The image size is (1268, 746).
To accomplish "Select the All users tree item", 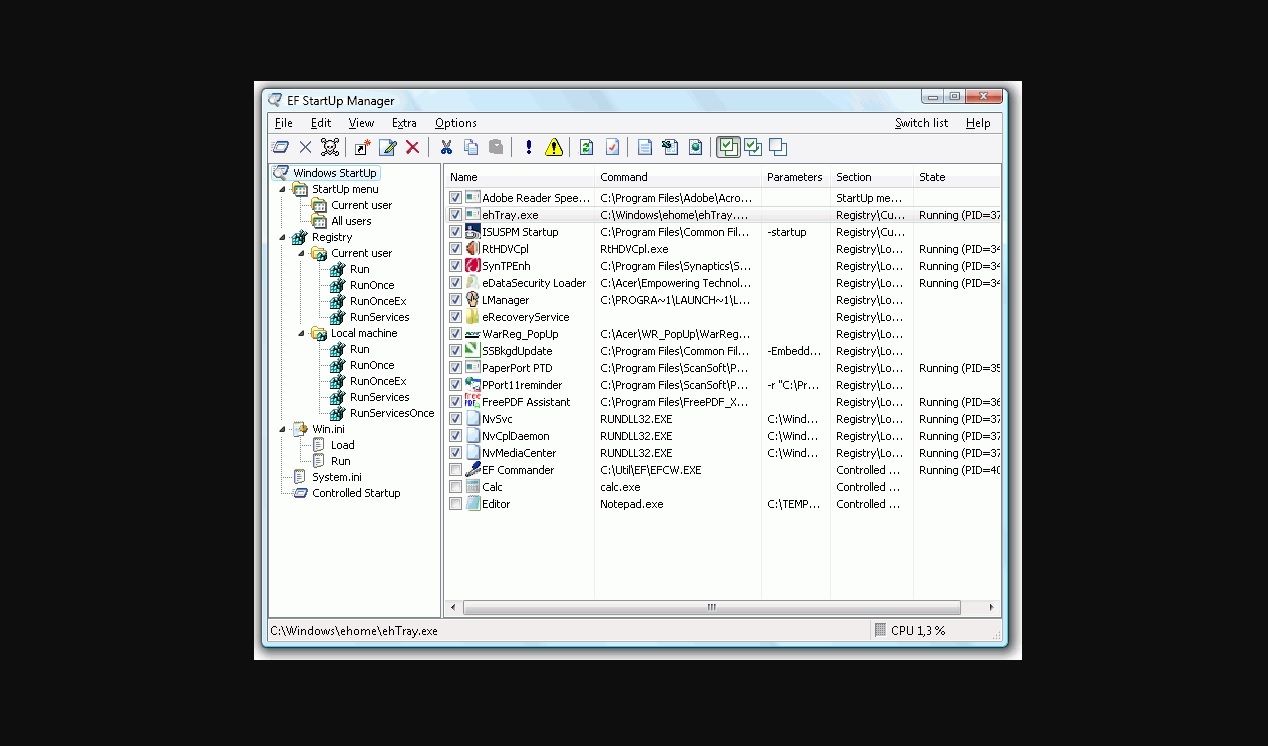I will 351,221.
